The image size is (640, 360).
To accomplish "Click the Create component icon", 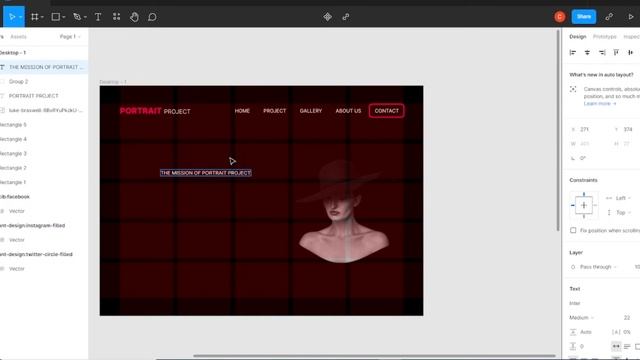I will [x=327, y=17].
